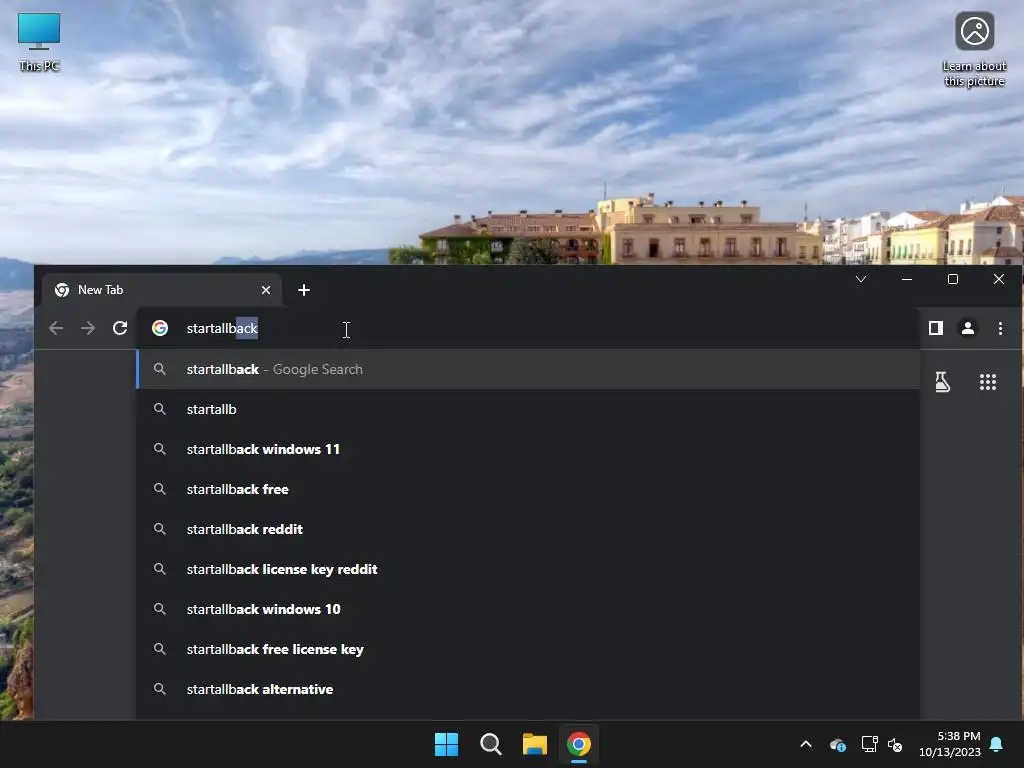
Task: Open Windows Start menu
Action: click(447, 744)
